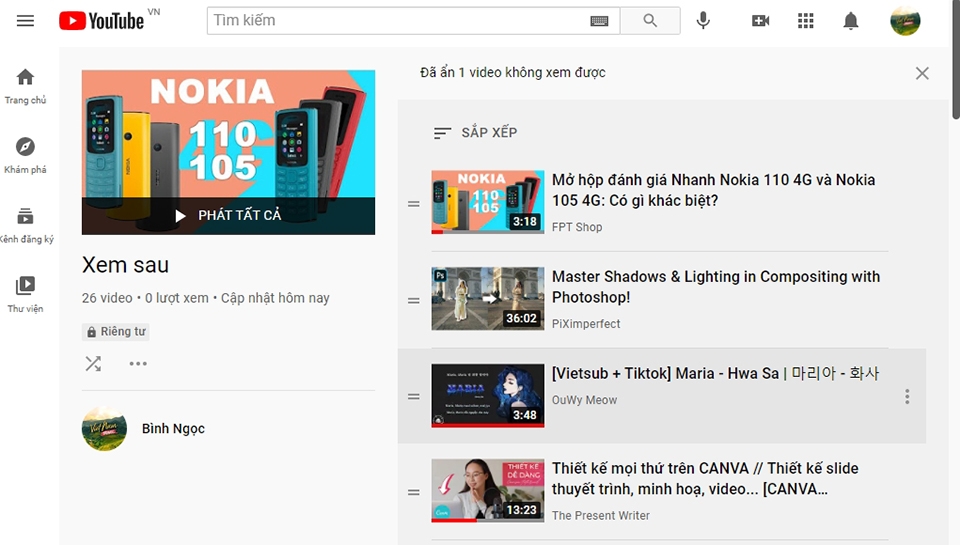
Task: Click drag handle of Maria video row
Action: 414,397
